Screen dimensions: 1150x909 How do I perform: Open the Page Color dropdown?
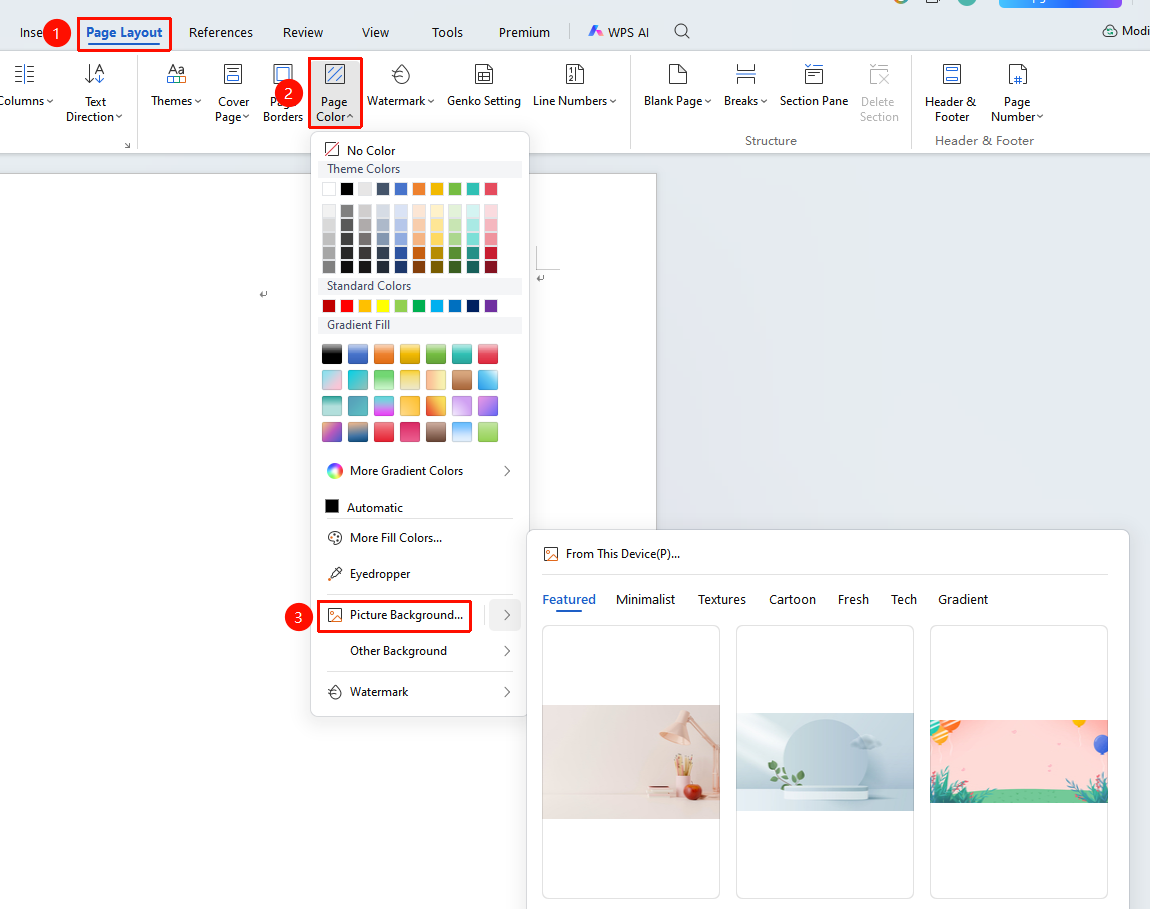pyautogui.click(x=334, y=93)
